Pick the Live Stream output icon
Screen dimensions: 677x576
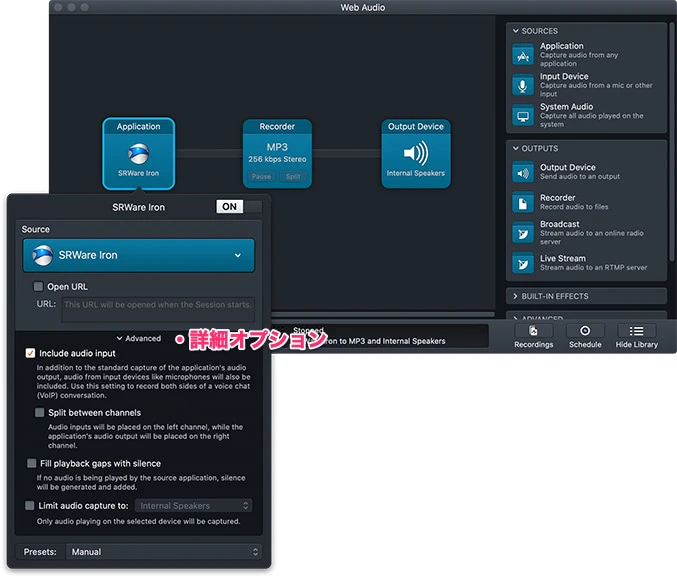coord(523,263)
